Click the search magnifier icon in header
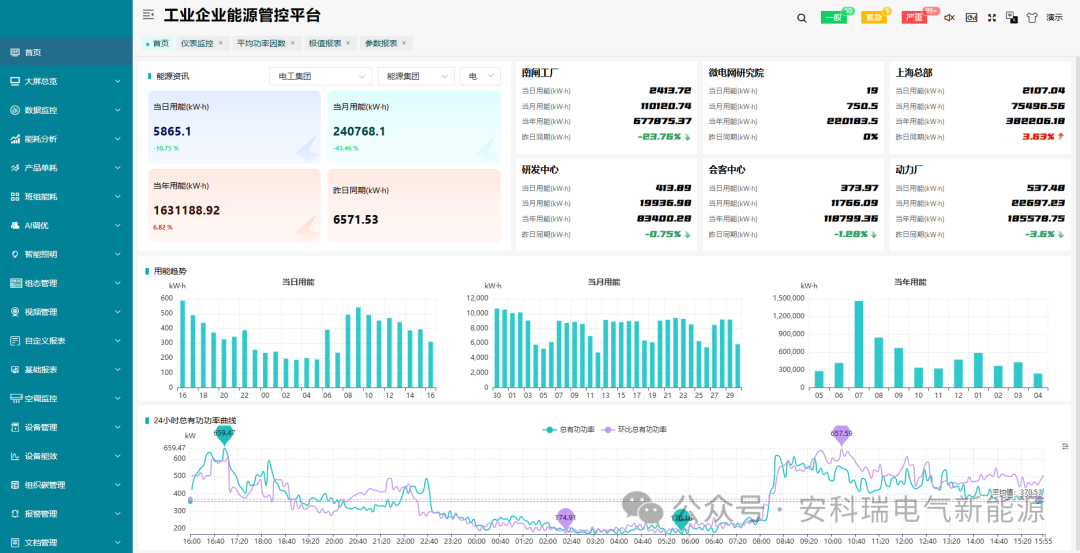The image size is (1080, 553). [802, 18]
